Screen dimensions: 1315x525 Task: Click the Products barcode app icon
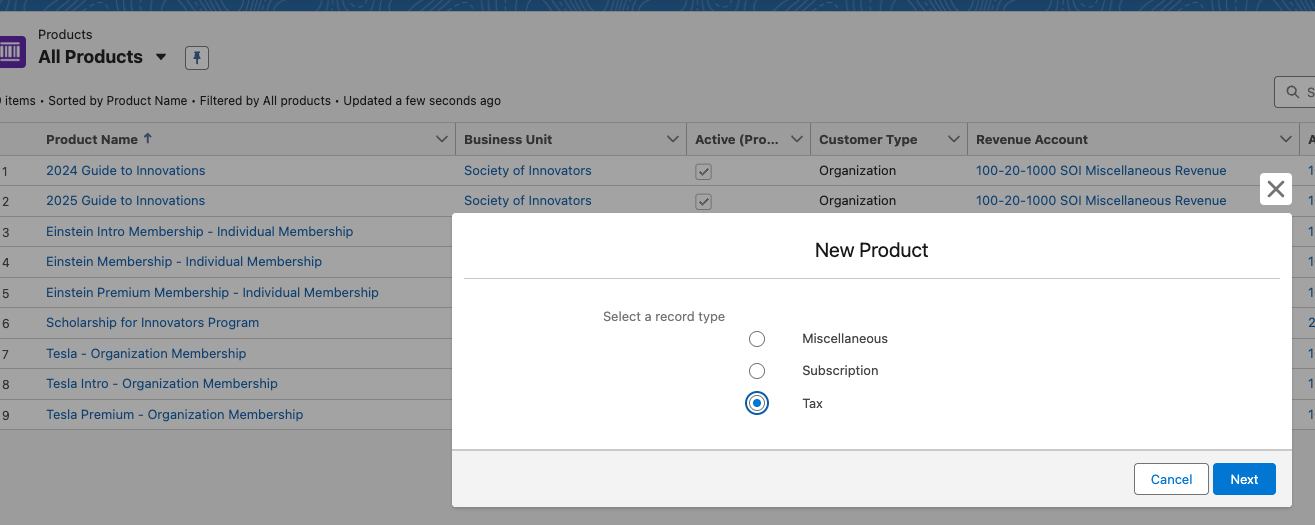11,52
